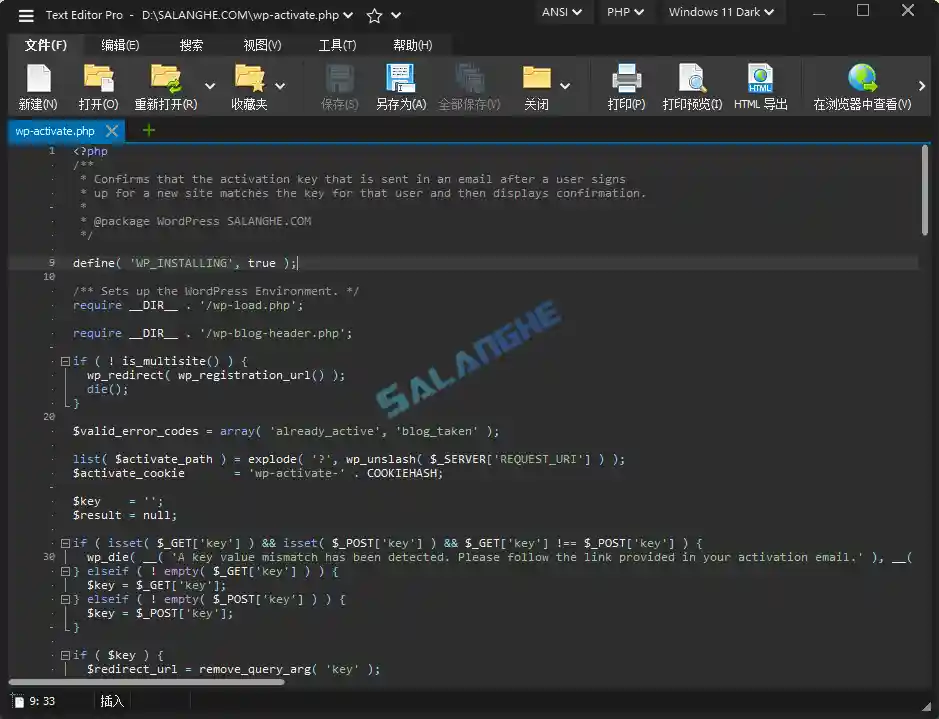Click the hamburger menu icon

click(x=26, y=13)
